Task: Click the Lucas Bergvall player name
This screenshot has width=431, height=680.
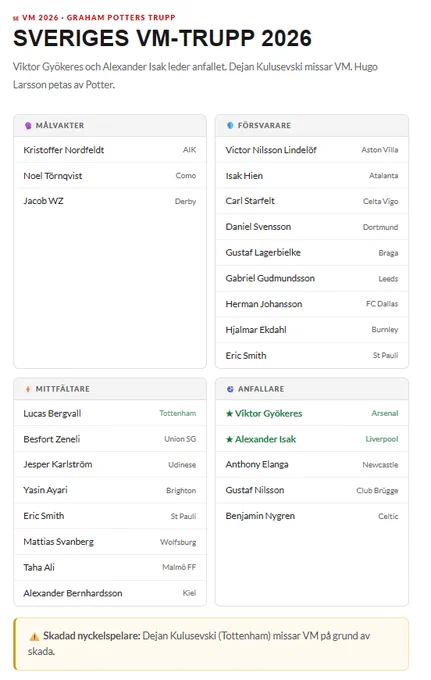Action: [52, 414]
